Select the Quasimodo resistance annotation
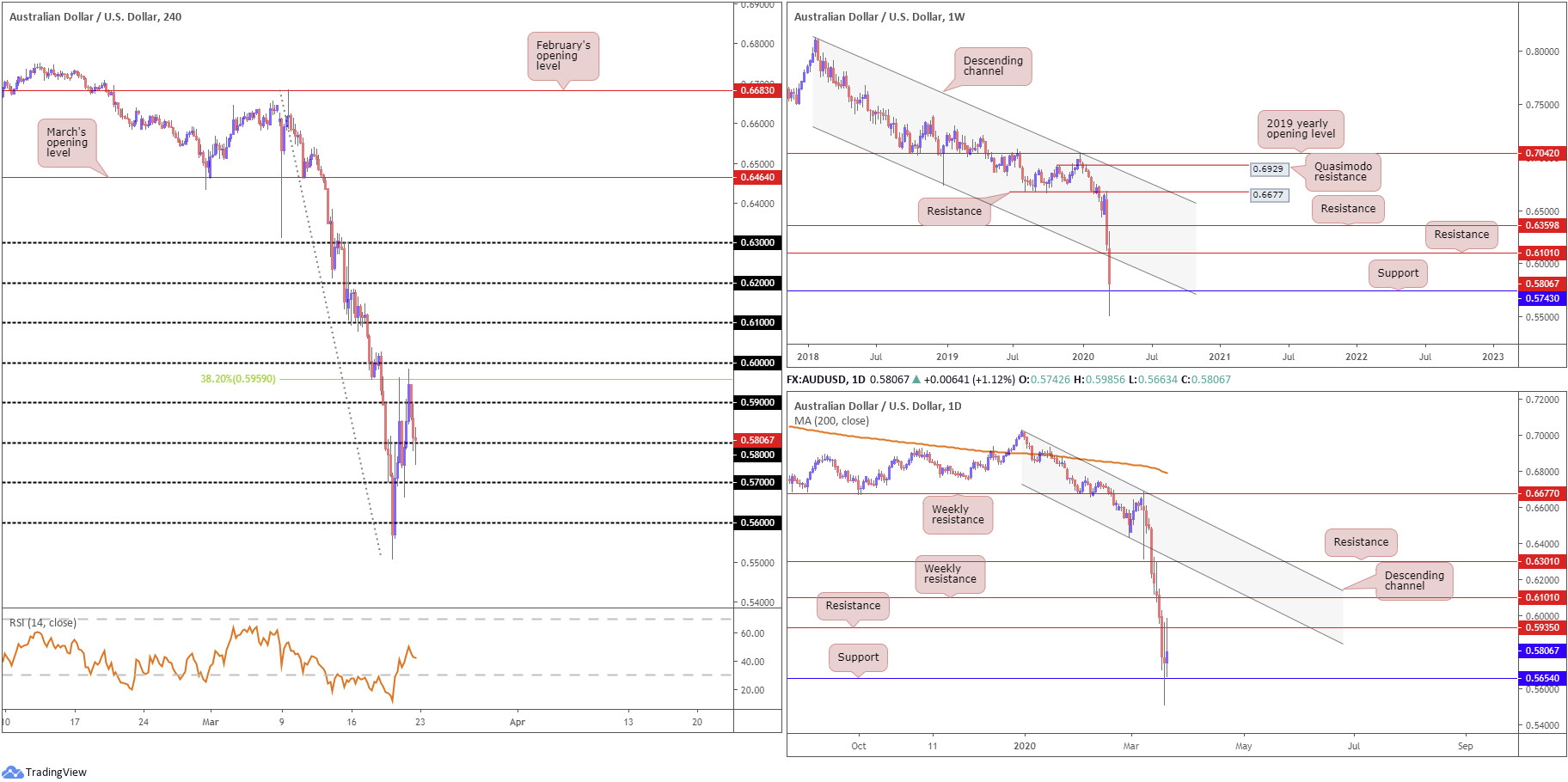The image size is (1568, 782). [x=1343, y=172]
